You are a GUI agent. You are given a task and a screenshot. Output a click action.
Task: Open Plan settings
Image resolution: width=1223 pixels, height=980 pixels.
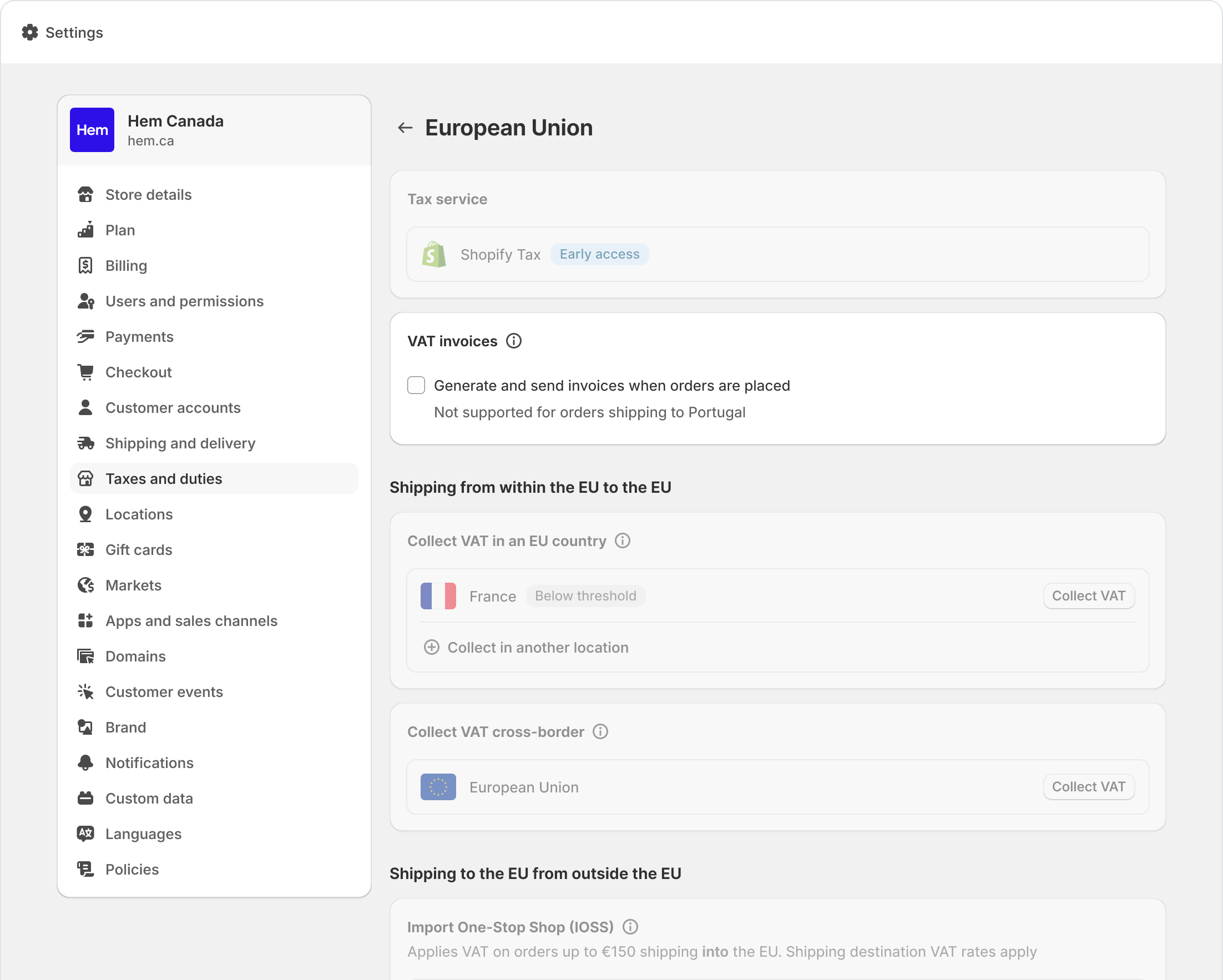[214, 230]
